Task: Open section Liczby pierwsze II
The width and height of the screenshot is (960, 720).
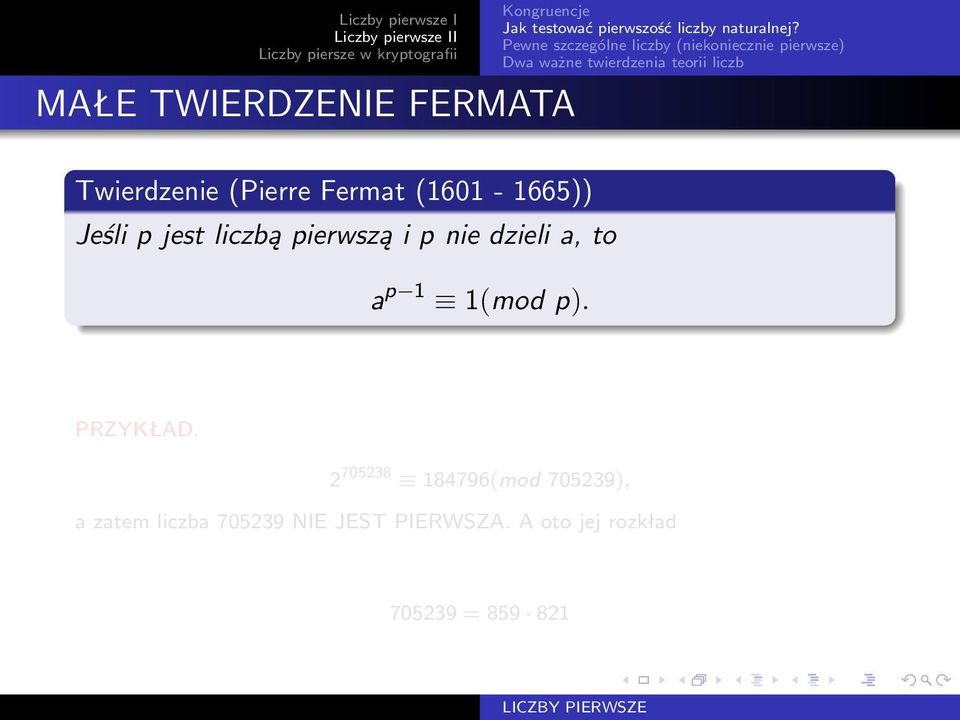Action: tap(396, 37)
